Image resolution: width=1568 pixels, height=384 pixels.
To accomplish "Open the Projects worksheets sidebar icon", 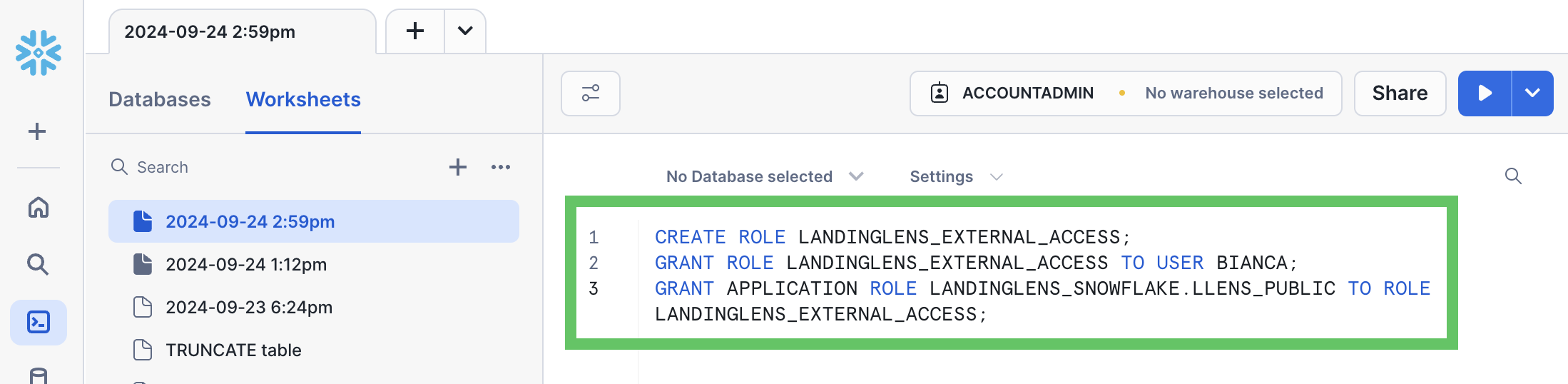I will pos(39,323).
